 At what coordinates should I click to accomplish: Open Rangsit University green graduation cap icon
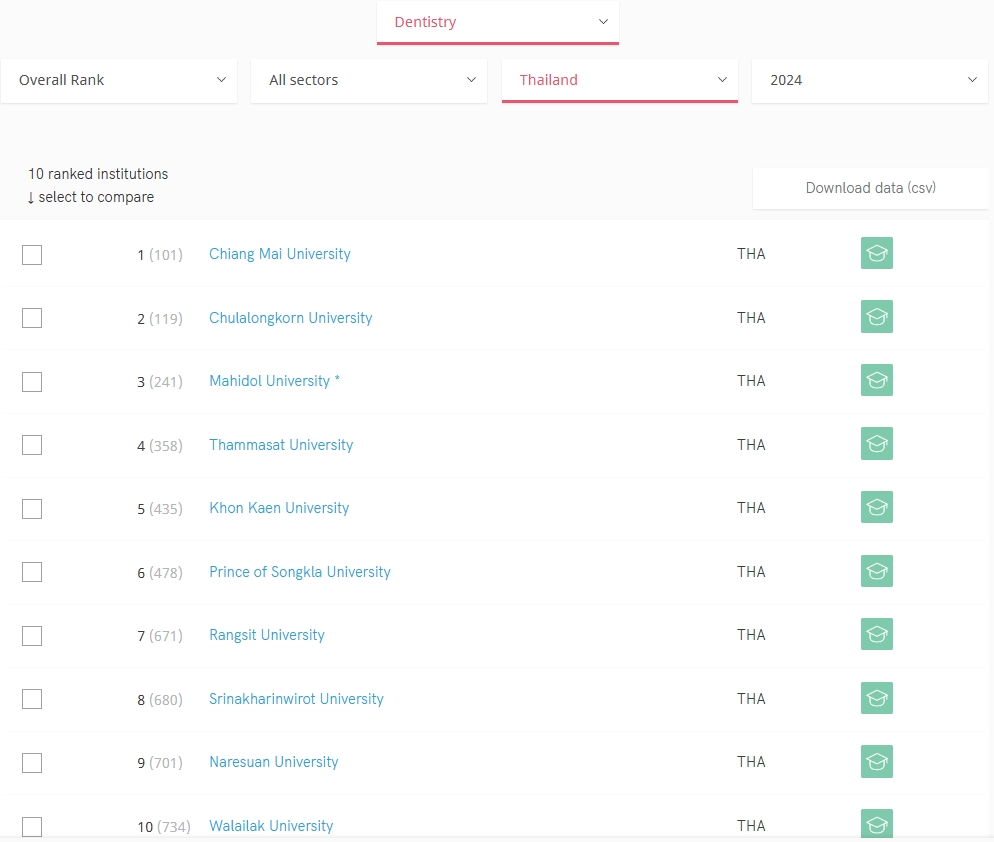click(x=877, y=634)
